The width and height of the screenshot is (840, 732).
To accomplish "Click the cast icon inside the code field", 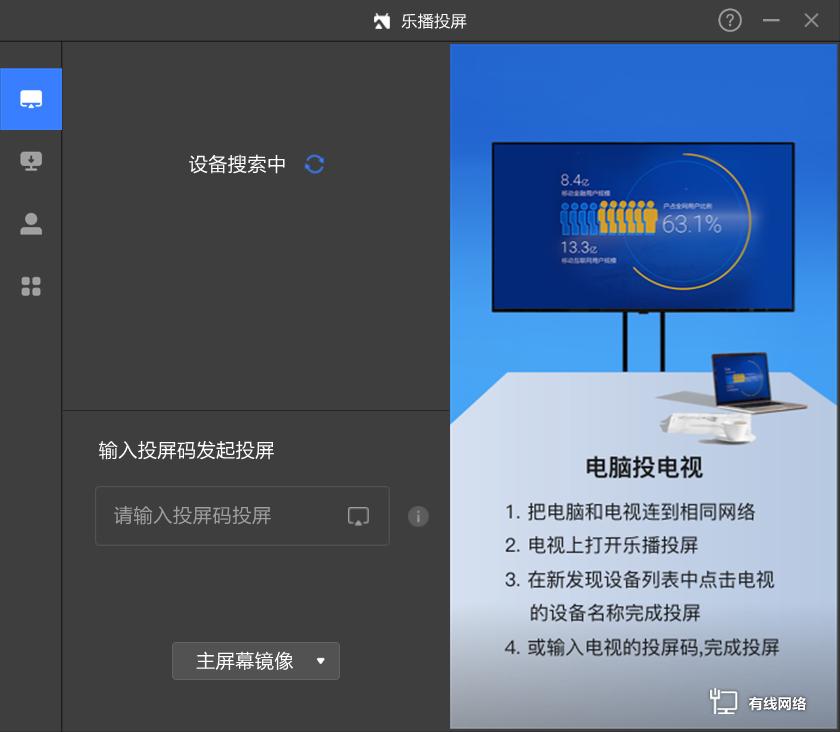I will [x=358, y=517].
